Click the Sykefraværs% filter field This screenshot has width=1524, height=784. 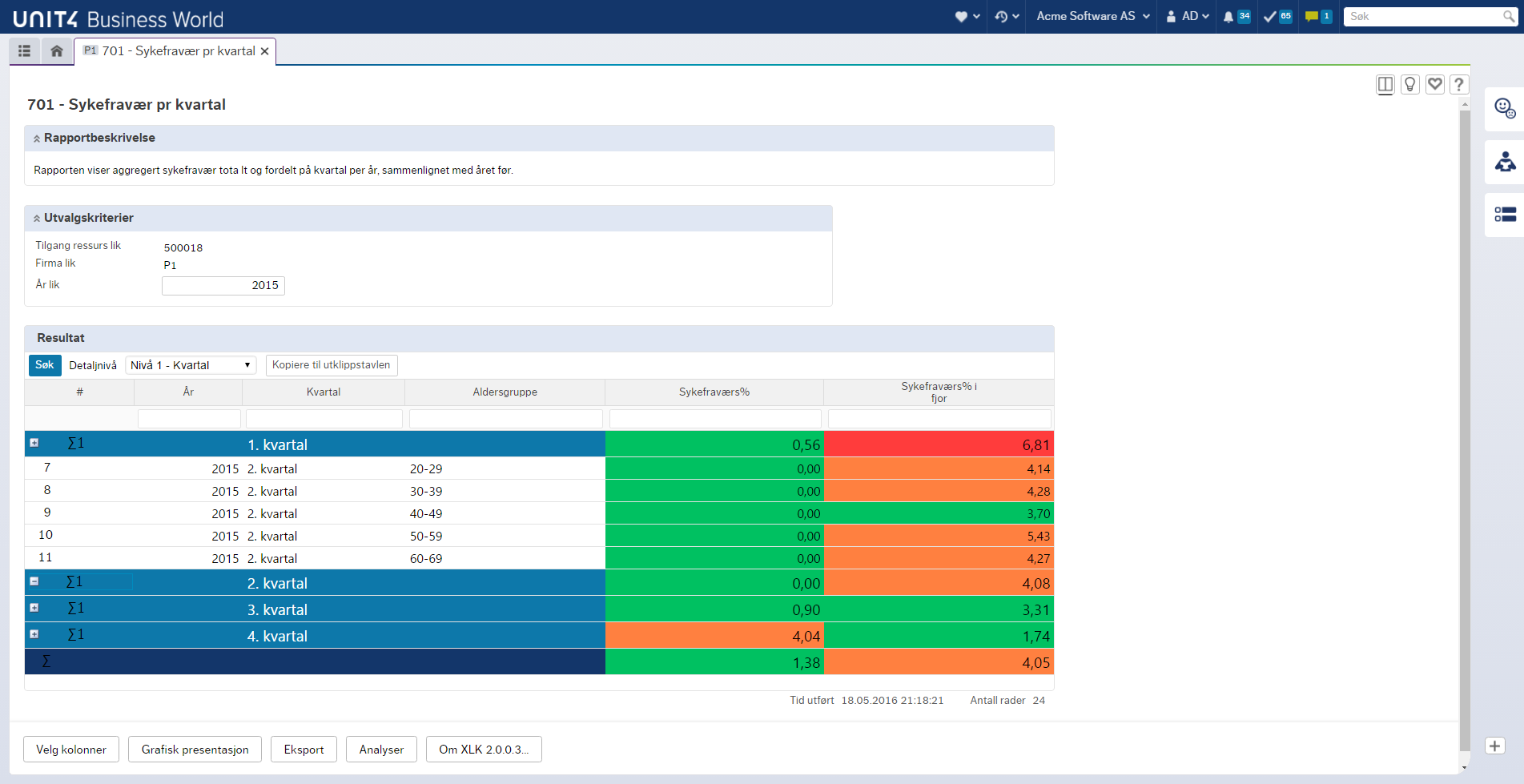(715, 419)
